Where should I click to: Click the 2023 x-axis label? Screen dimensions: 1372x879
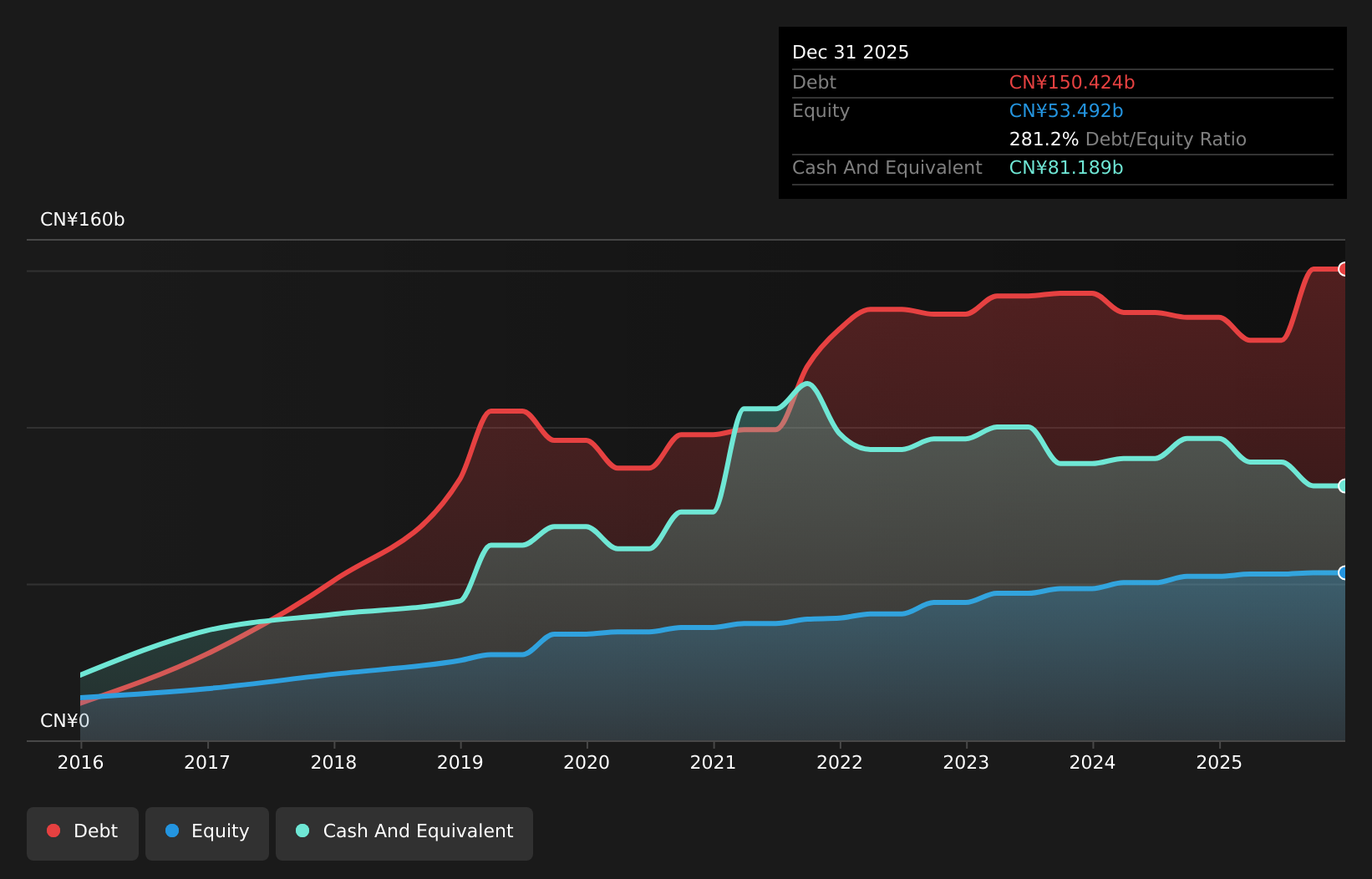tap(967, 763)
